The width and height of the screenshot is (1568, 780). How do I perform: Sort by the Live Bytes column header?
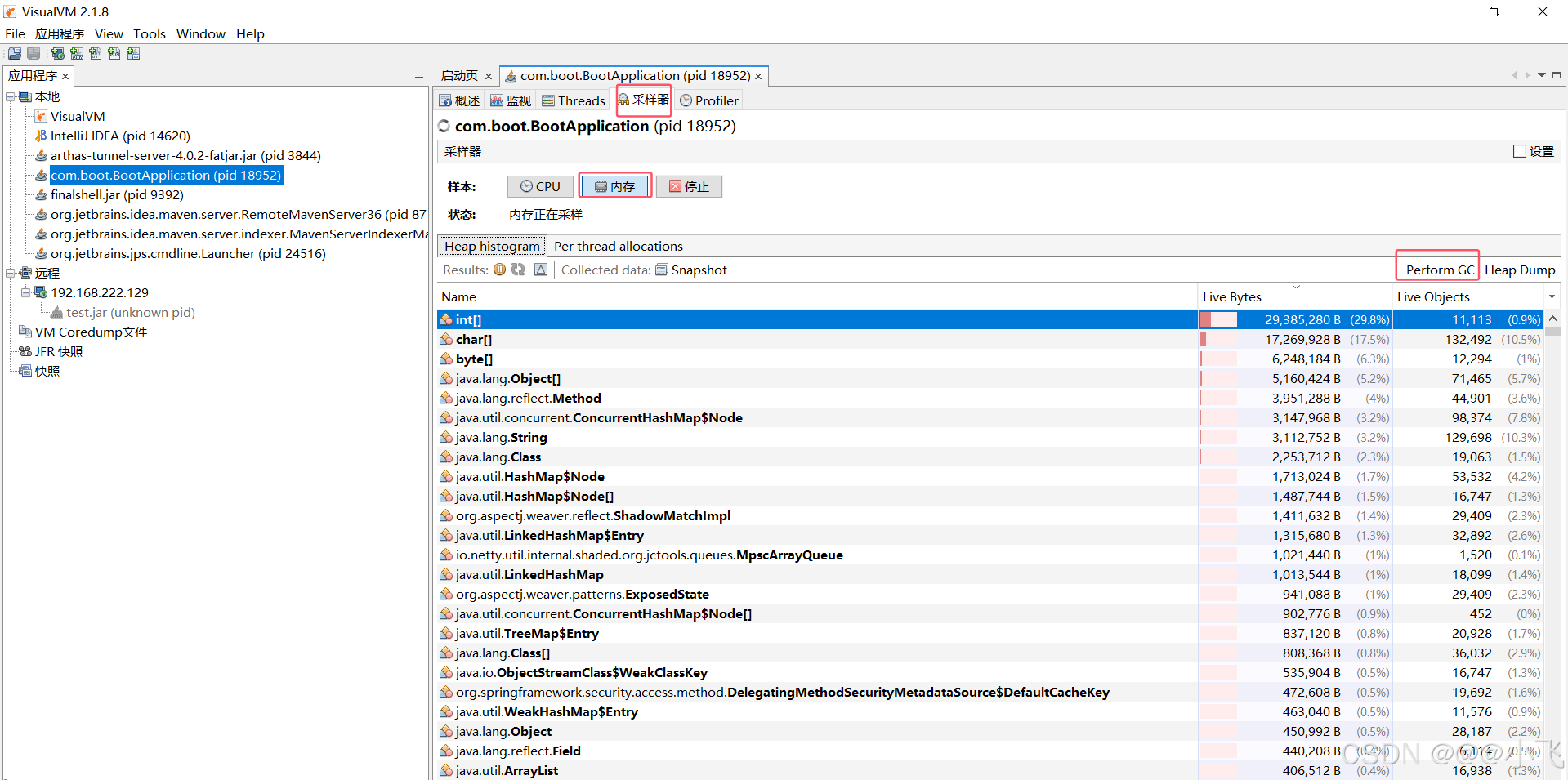tap(1295, 296)
